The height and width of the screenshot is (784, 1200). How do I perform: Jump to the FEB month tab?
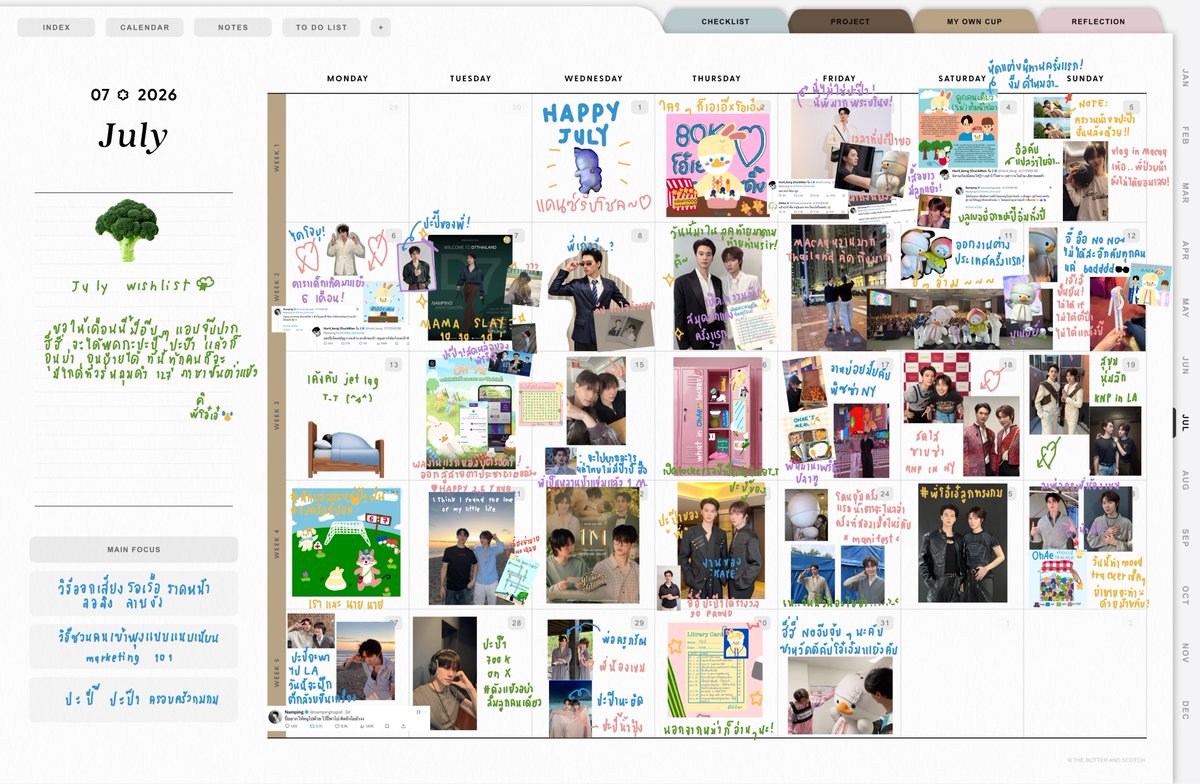pos(1186,135)
